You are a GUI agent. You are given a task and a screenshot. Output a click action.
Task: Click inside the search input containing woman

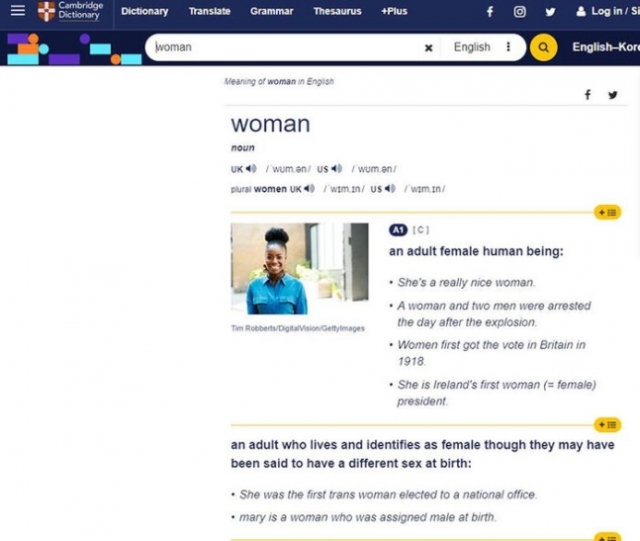pyautogui.click(x=286, y=47)
